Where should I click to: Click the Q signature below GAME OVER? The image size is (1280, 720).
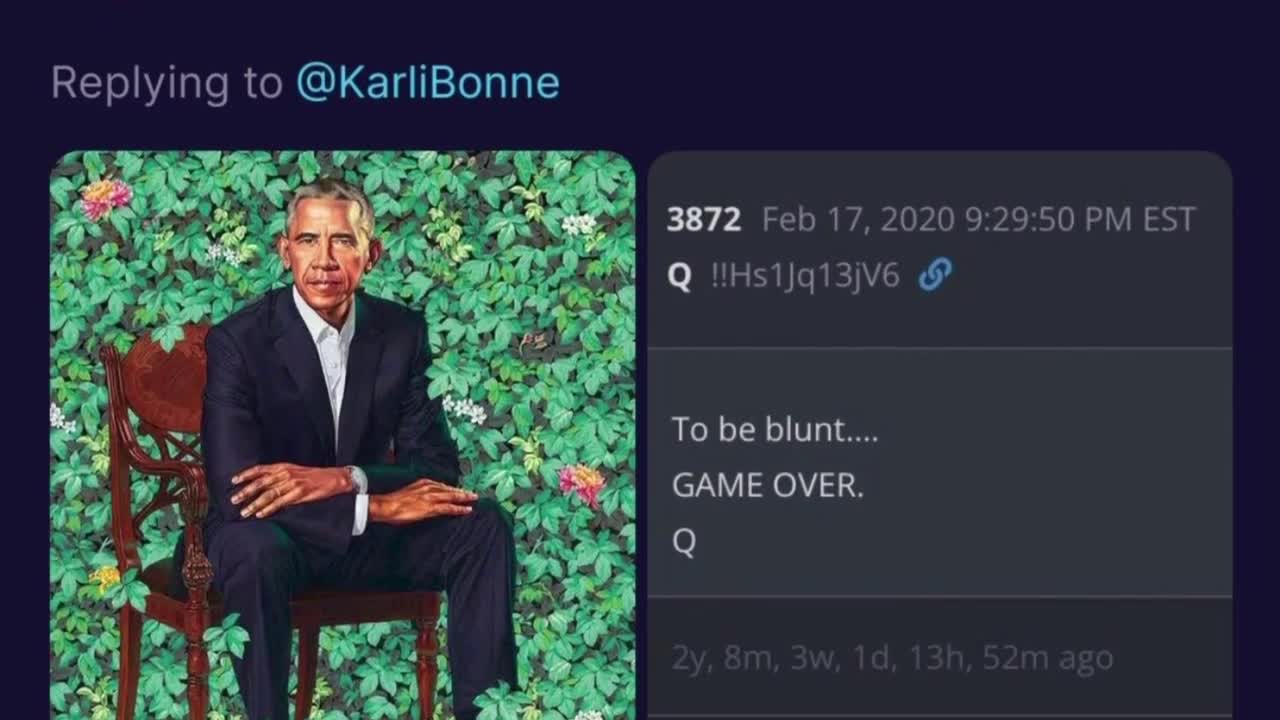tap(684, 542)
